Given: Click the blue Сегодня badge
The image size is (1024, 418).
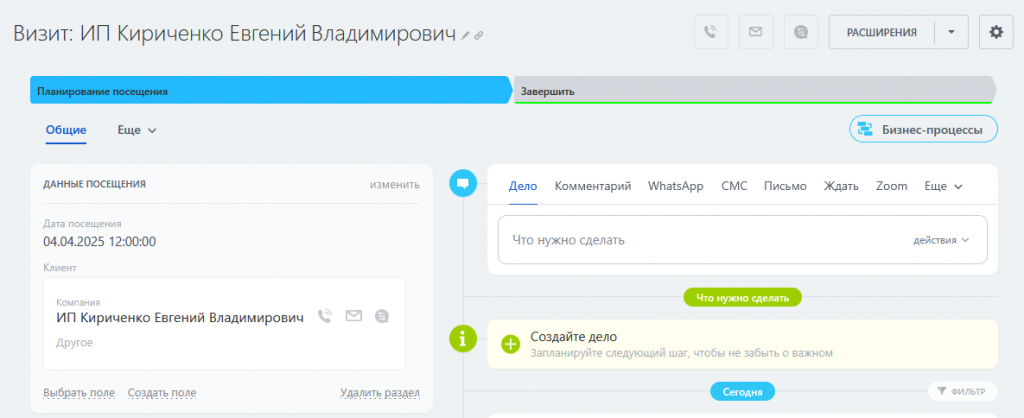Looking at the screenshot, I should click(743, 392).
